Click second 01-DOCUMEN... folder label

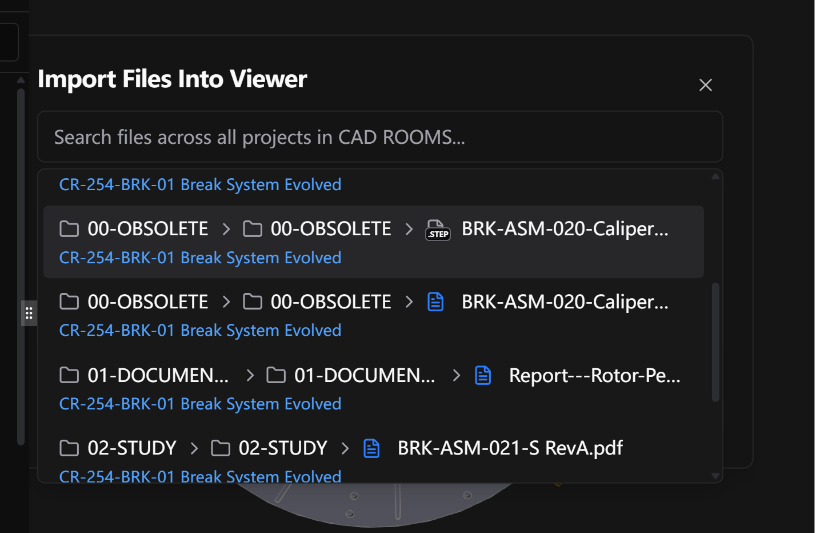point(365,375)
